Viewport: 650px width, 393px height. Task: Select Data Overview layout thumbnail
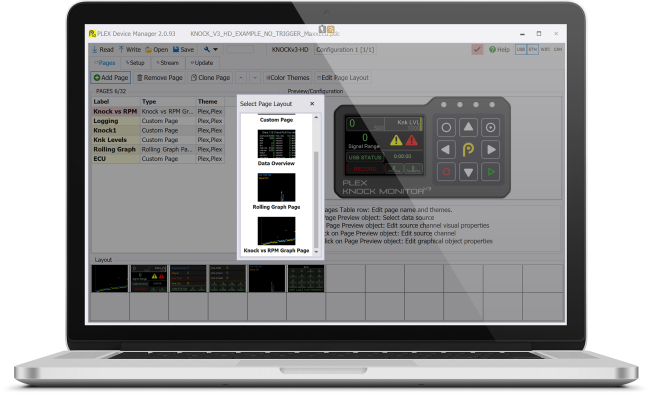pyautogui.click(x=276, y=144)
